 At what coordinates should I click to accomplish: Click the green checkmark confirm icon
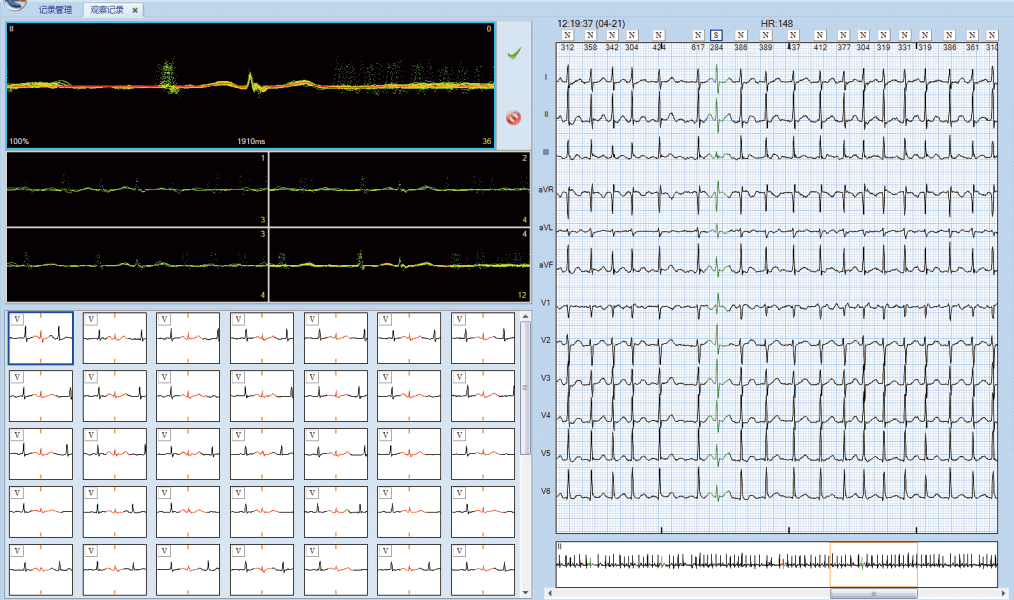coord(513,53)
